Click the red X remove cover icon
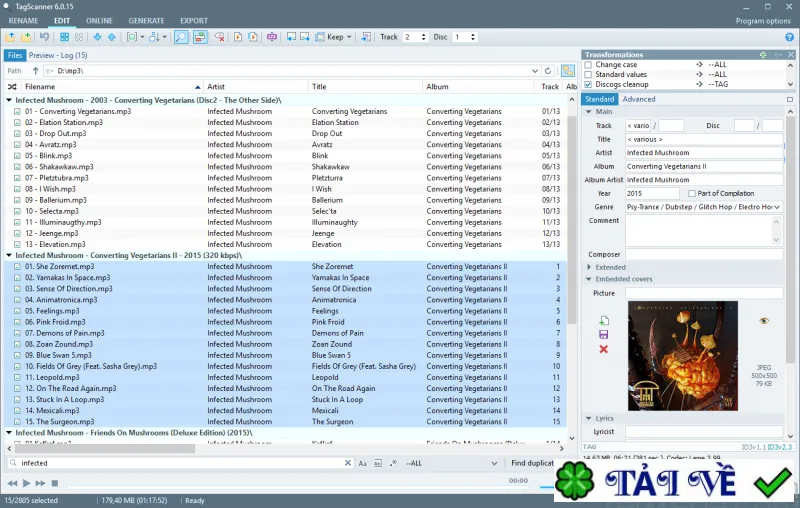The width and height of the screenshot is (800, 508). pos(604,349)
